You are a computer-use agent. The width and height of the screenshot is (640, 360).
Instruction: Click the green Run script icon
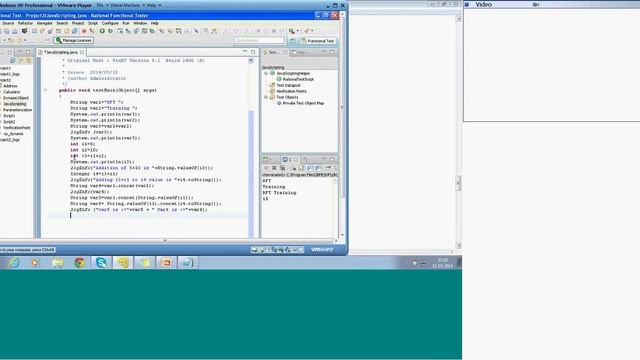click(x=102, y=31)
